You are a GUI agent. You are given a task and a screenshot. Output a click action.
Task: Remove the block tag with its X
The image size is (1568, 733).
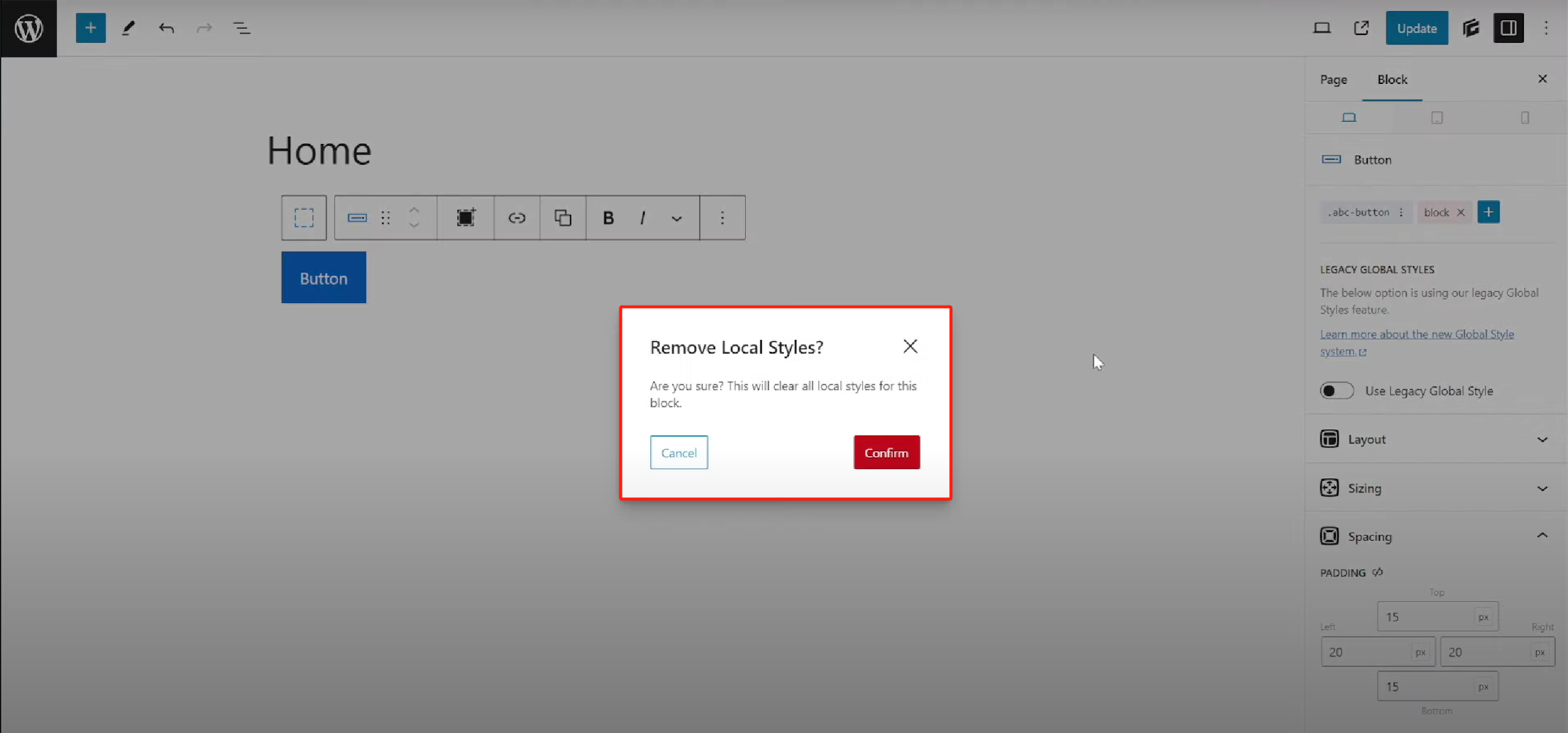(x=1462, y=212)
